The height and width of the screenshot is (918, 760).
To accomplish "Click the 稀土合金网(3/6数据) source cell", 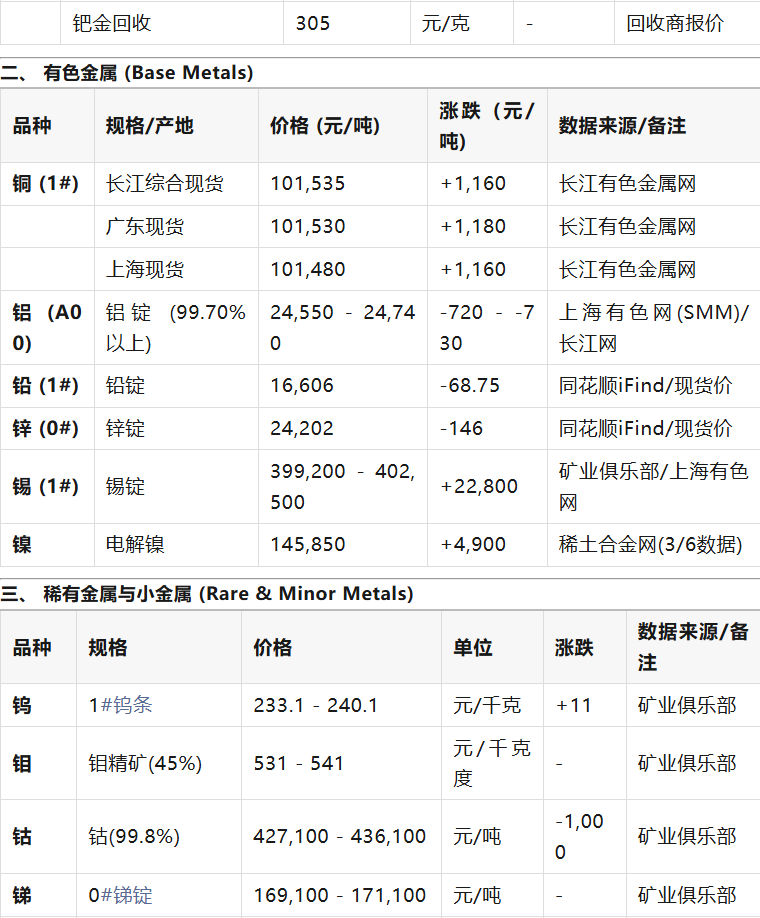I will click(x=650, y=545).
